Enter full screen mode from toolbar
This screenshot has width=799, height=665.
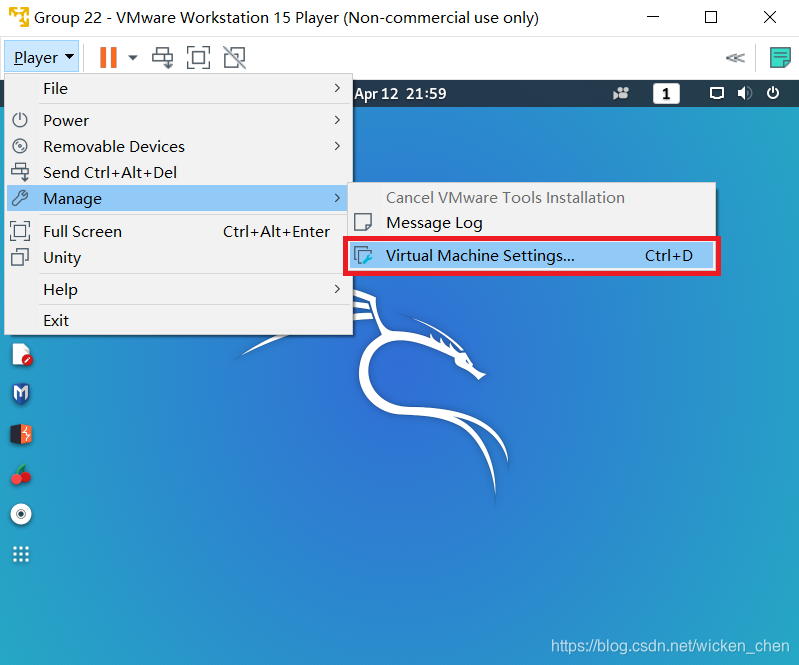[198, 58]
